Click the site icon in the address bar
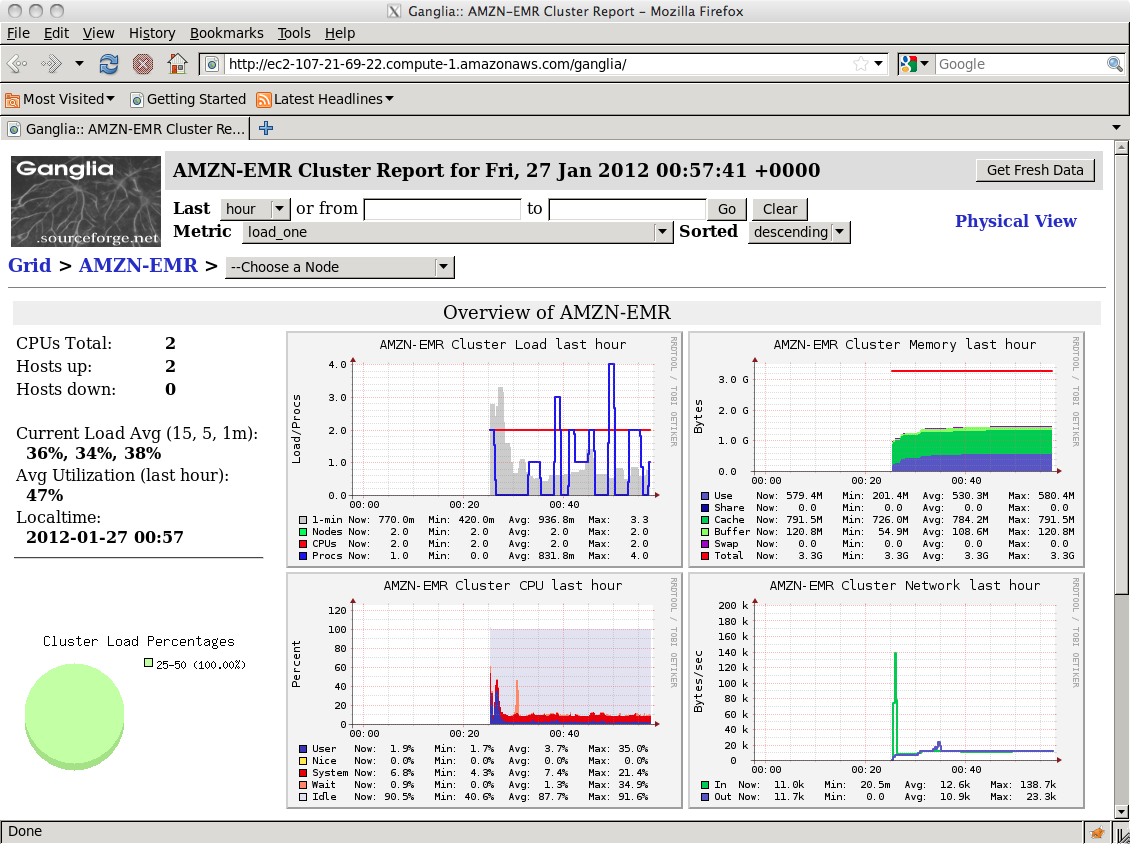 [211, 63]
